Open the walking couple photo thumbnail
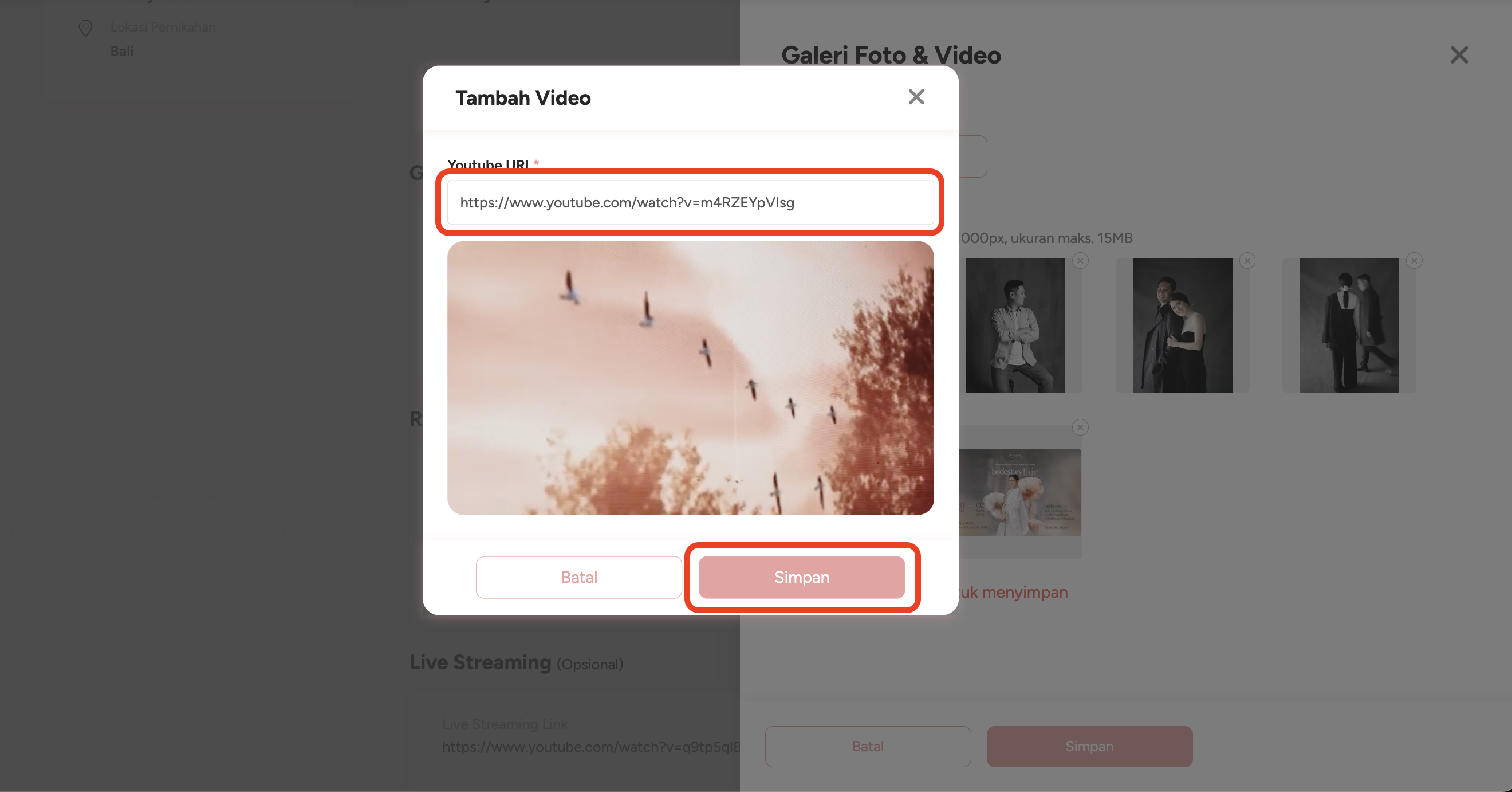This screenshot has width=1512, height=792. pos(1349,325)
